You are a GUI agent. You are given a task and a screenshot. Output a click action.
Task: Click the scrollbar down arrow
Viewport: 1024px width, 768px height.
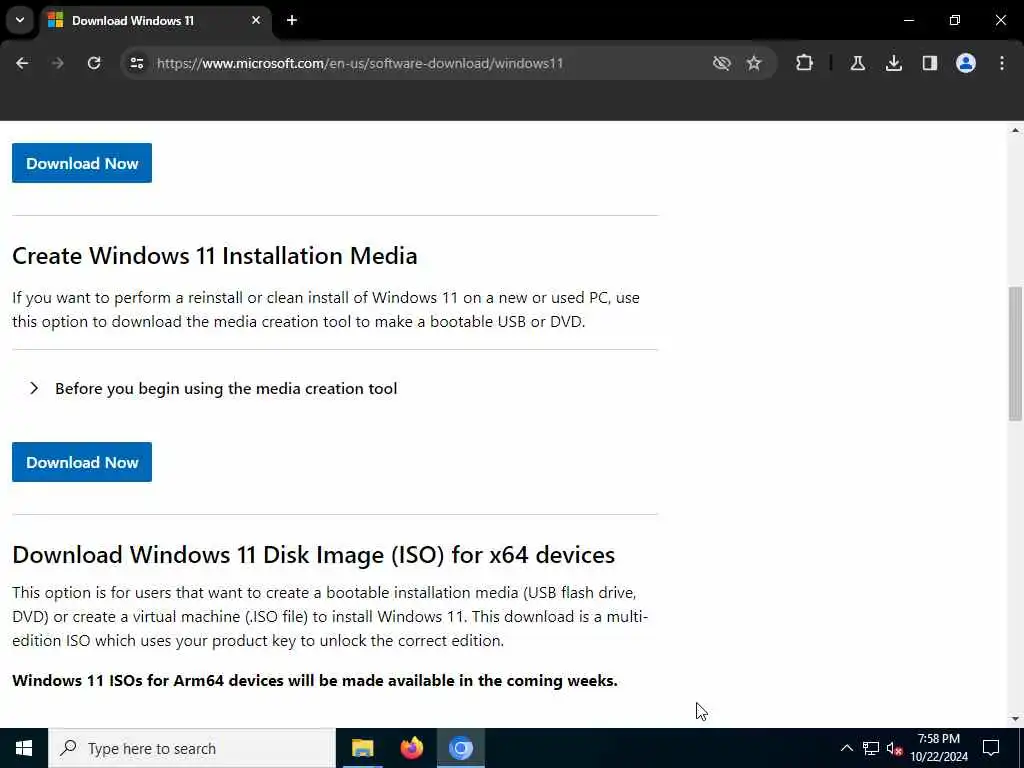coord(1015,719)
